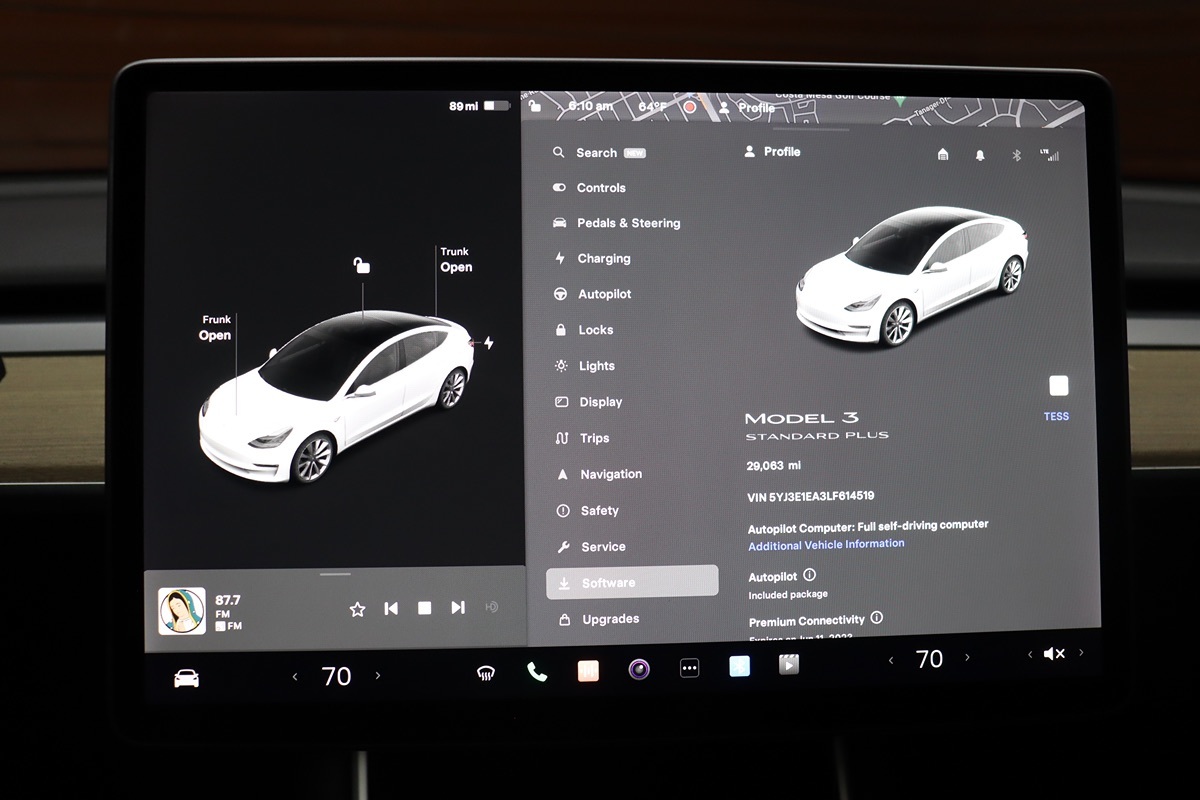Decrease passenger temperature with left chevron
This screenshot has height=800, width=1200.
coord(891,660)
